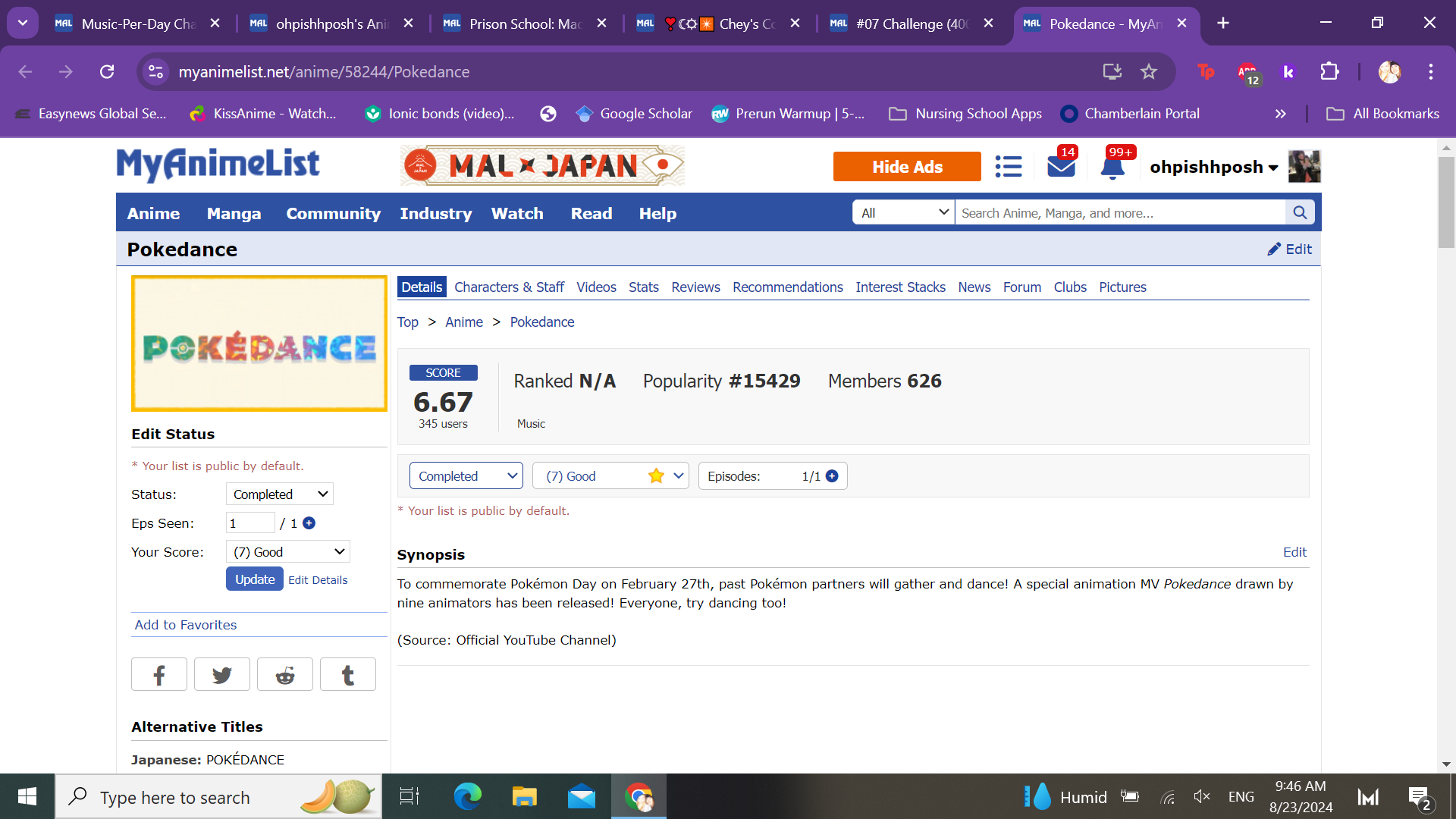
Task: Share page via Tumblr icon
Action: [x=348, y=675]
